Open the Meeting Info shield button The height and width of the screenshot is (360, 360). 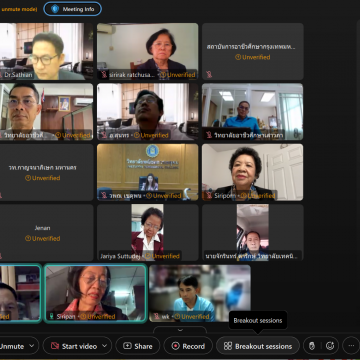click(73, 9)
